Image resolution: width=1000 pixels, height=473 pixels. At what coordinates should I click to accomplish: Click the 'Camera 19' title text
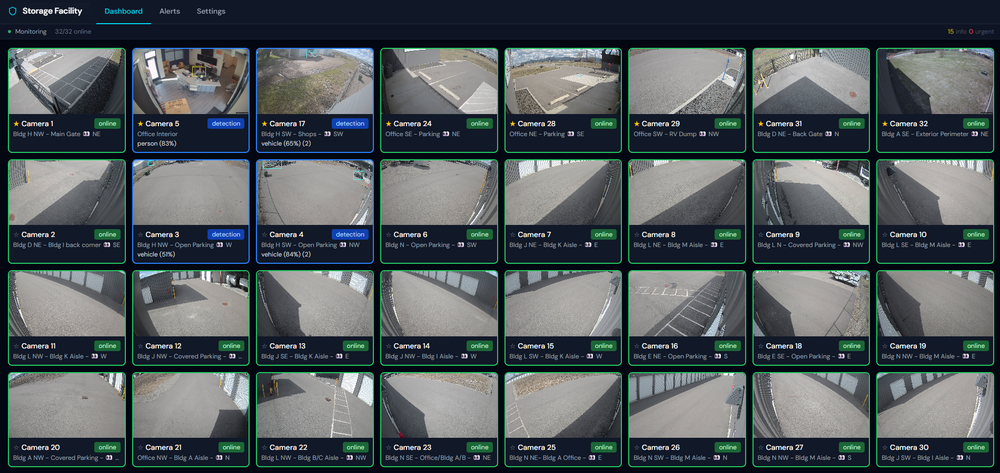[908, 346]
